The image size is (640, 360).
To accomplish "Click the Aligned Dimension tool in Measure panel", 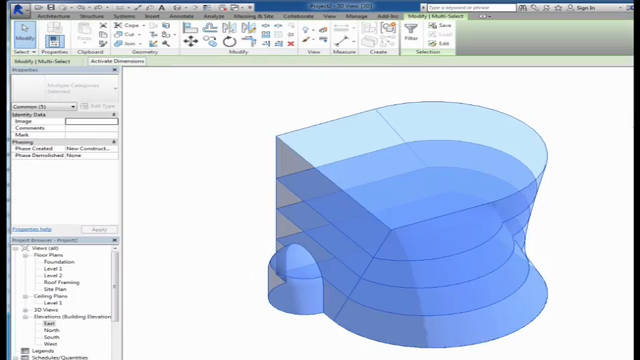I will click(341, 41).
